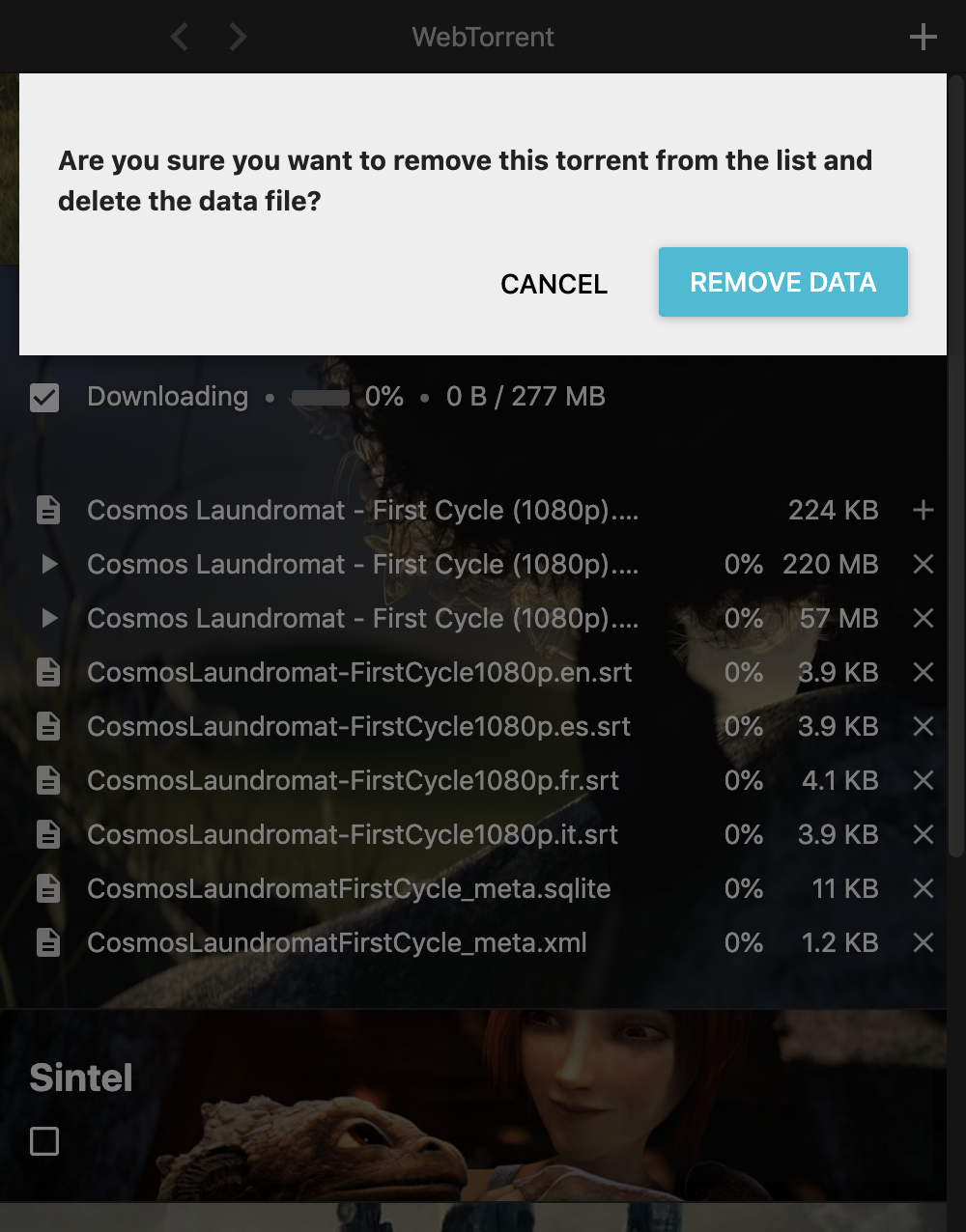Enable the Sintel torrent checkbox
966x1232 pixels.
tap(44, 1141)
